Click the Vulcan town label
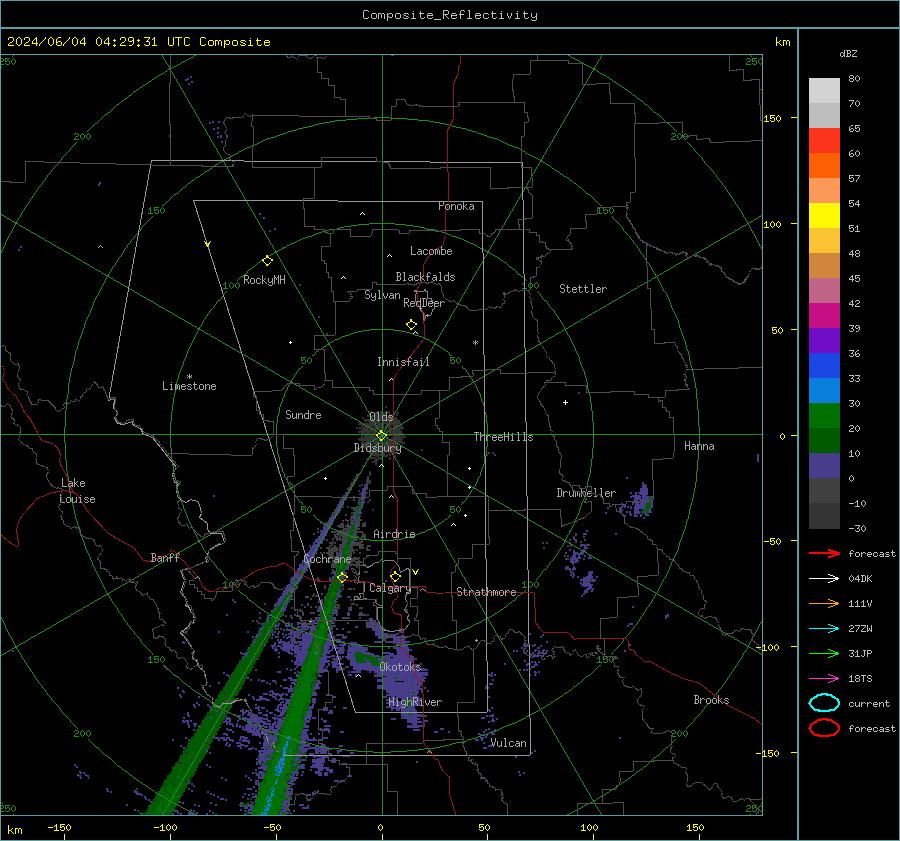 508,743
